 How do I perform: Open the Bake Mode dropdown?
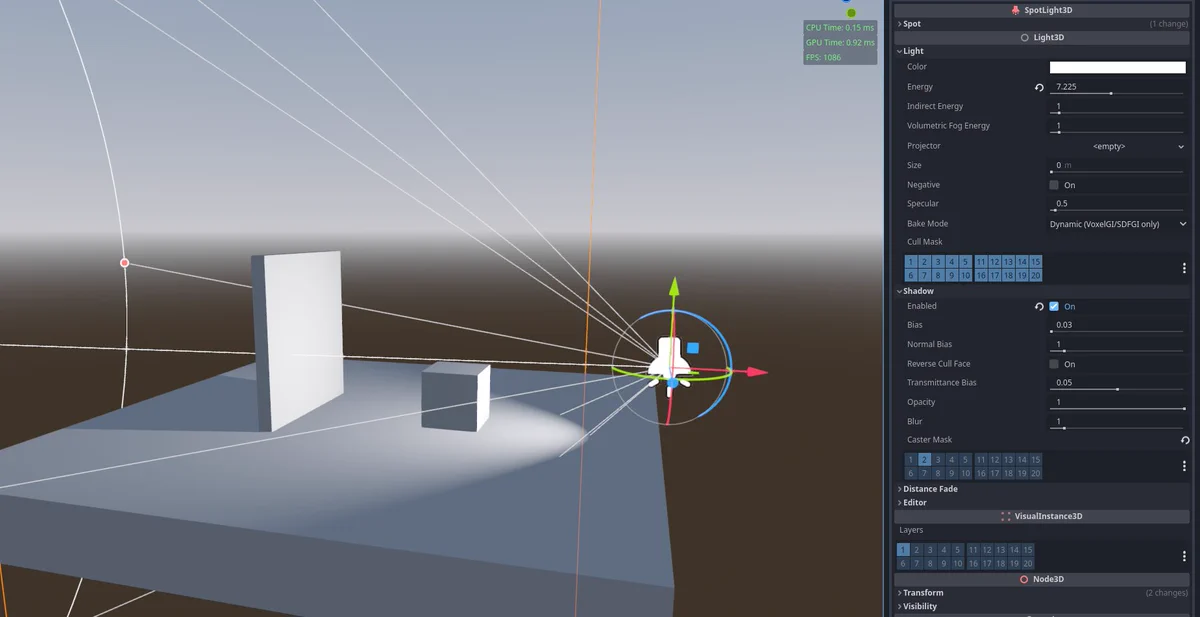(1118, 224)
